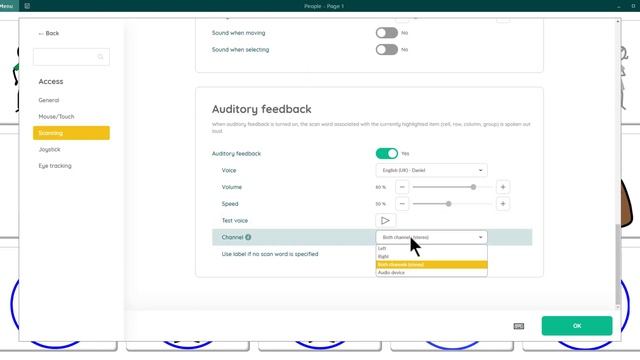
Task: Open the Eye tracking settings
Action: 55,166
